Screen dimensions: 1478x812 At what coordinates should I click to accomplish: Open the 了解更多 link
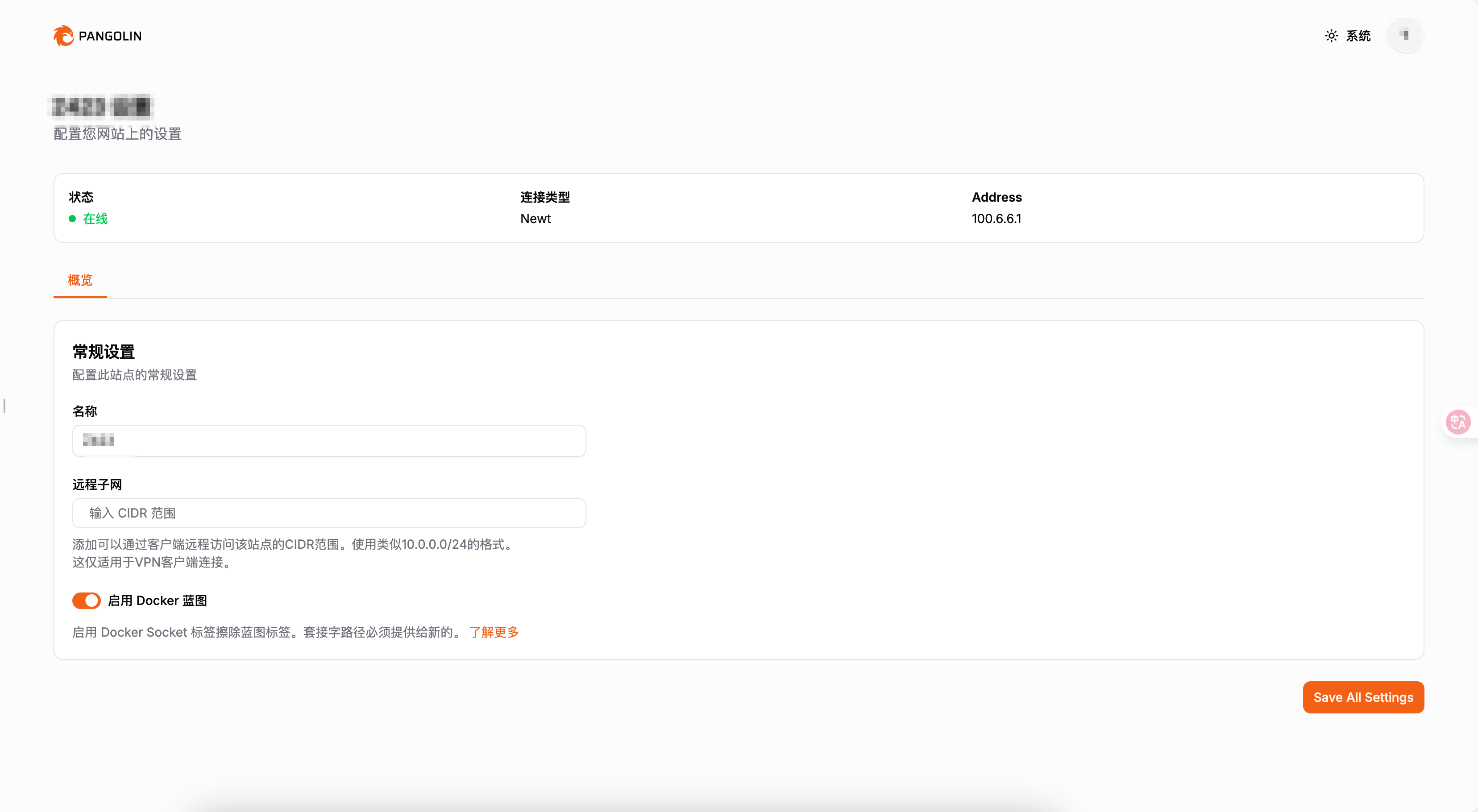pos(494,632)
